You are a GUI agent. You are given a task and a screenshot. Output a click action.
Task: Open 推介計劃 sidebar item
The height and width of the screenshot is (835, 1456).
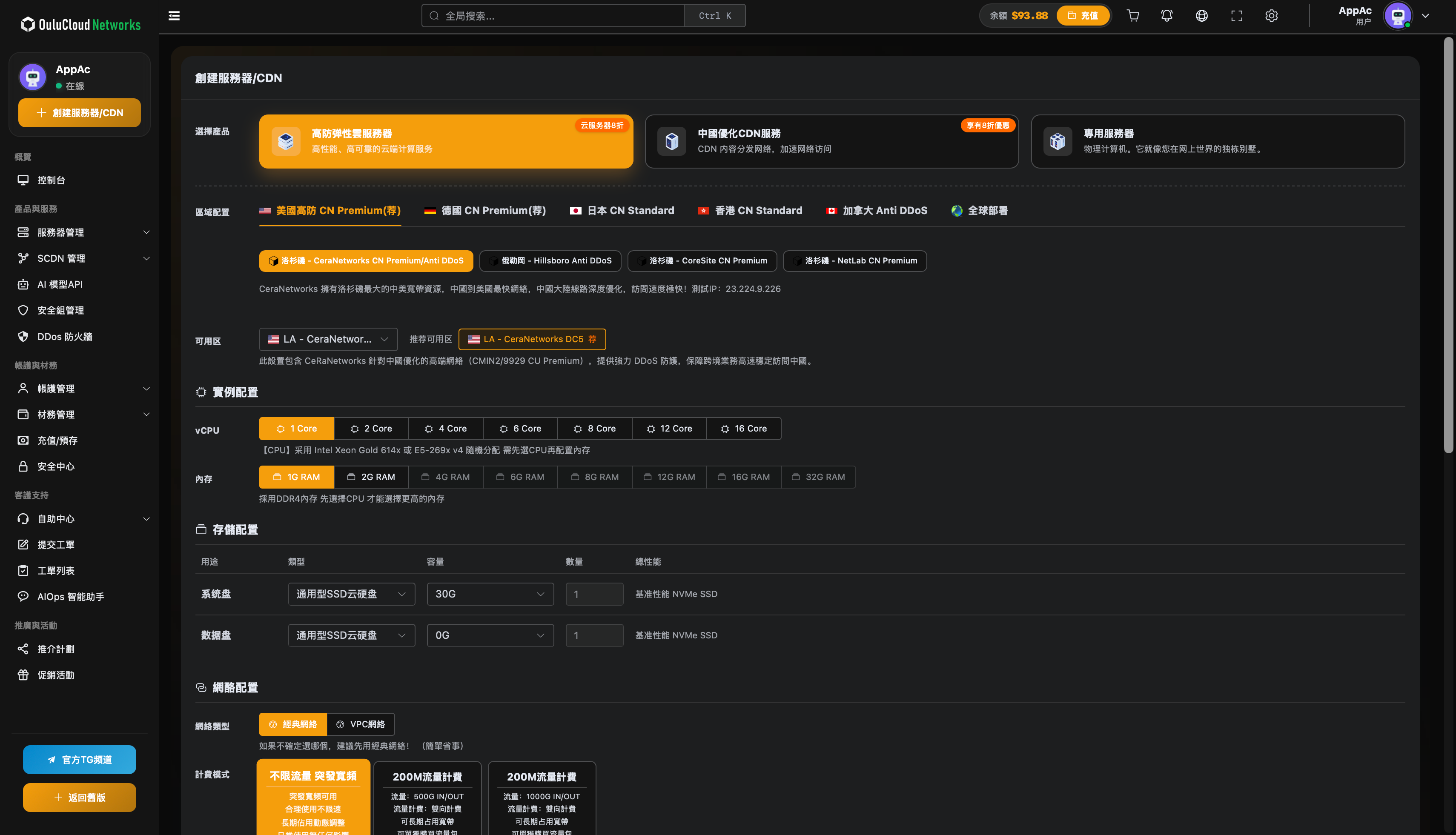(x=79, y=649)
